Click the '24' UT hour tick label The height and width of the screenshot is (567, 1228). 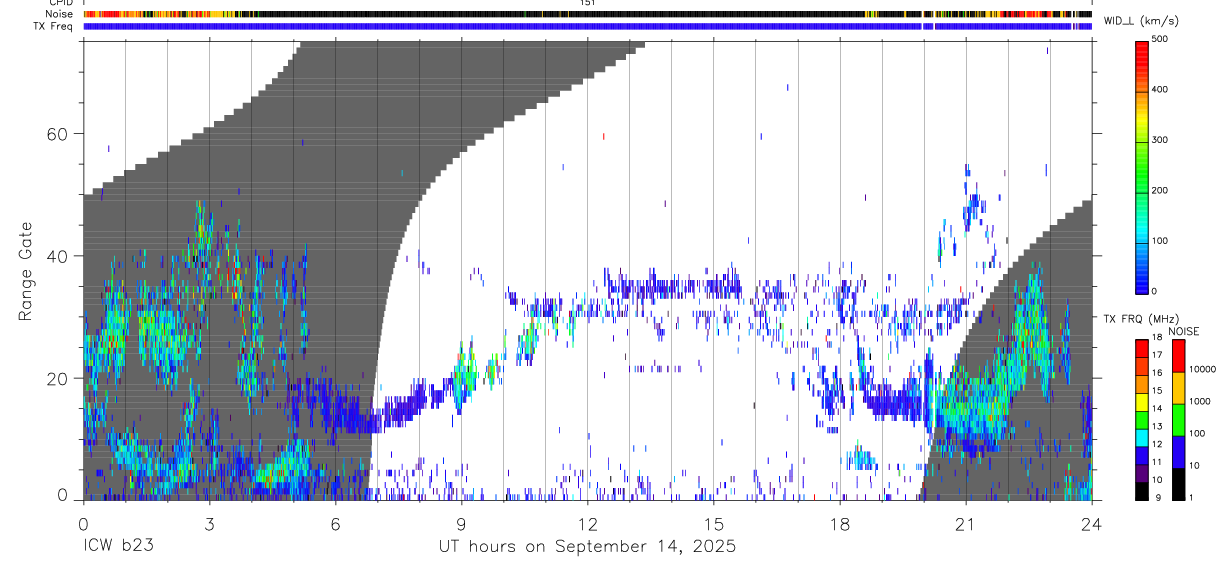tap(1091, 524)
